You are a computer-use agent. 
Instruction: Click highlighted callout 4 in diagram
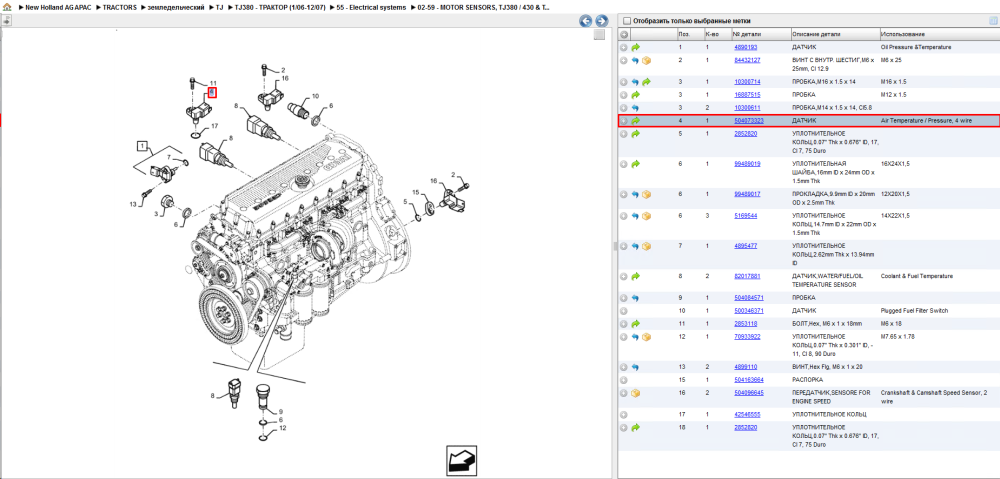(x=212, y=92)
